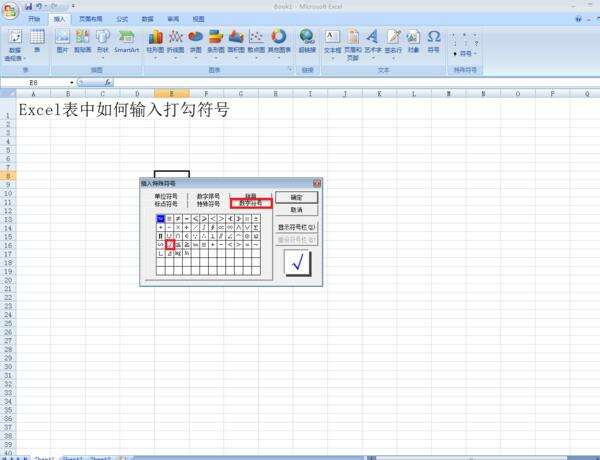Screen dimensions: 600x460
Task: Pick the √ check mark symbol cell
Action: [x=170, y=244]
